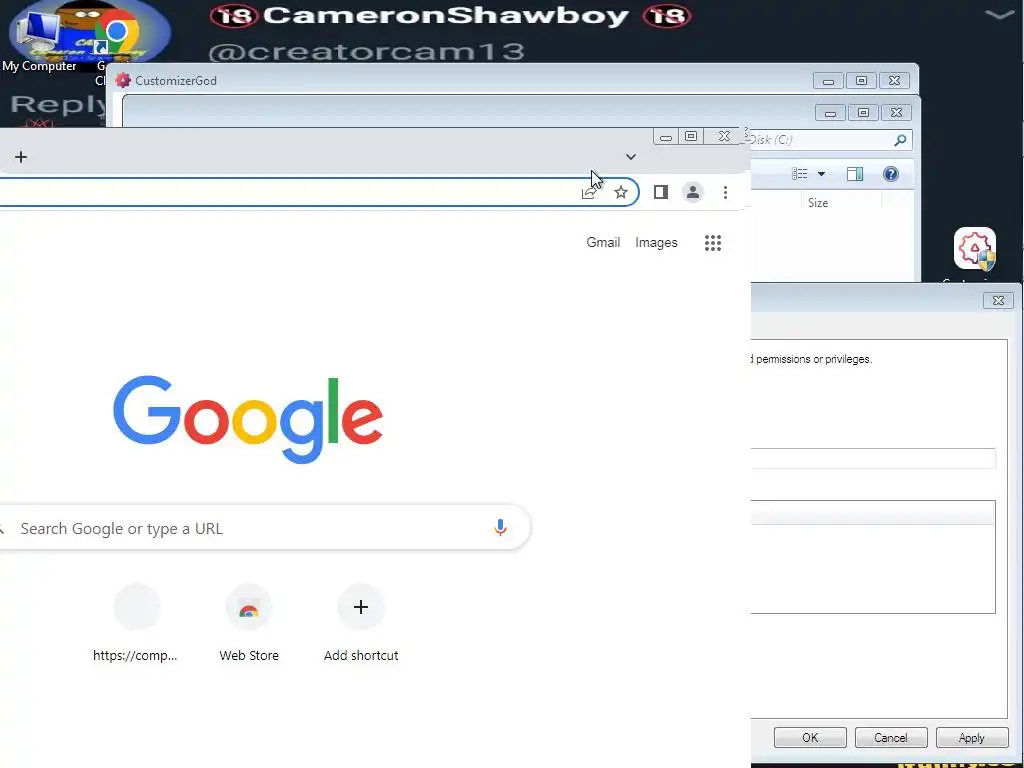Screen dimensions: 1024x768
Task: Toggle Chrome side panel icon
Action: [661, 192]
